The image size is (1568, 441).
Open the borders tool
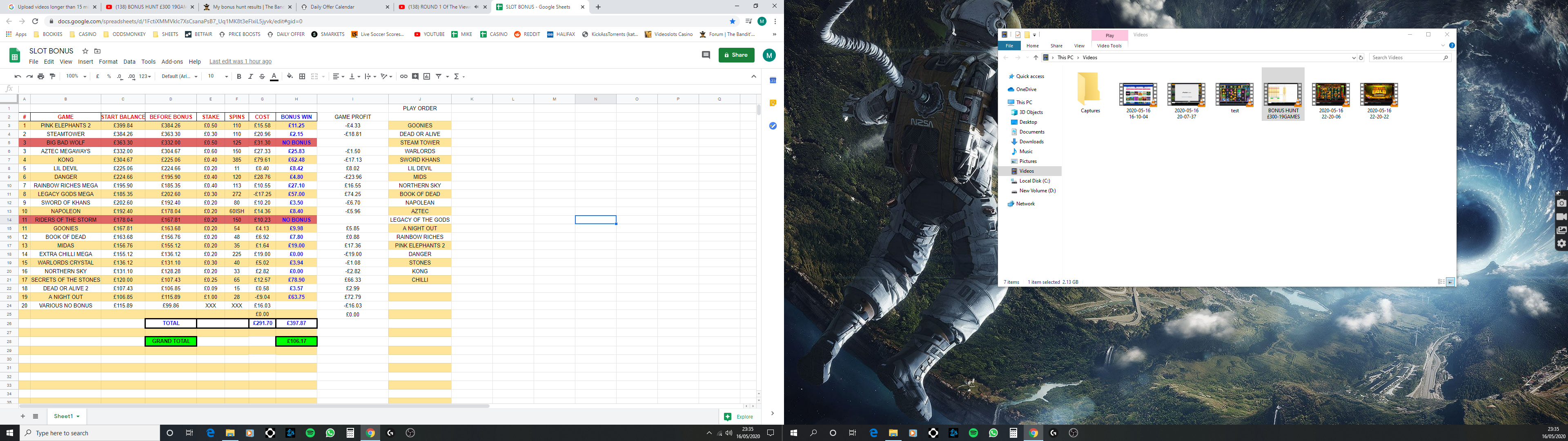302,77
